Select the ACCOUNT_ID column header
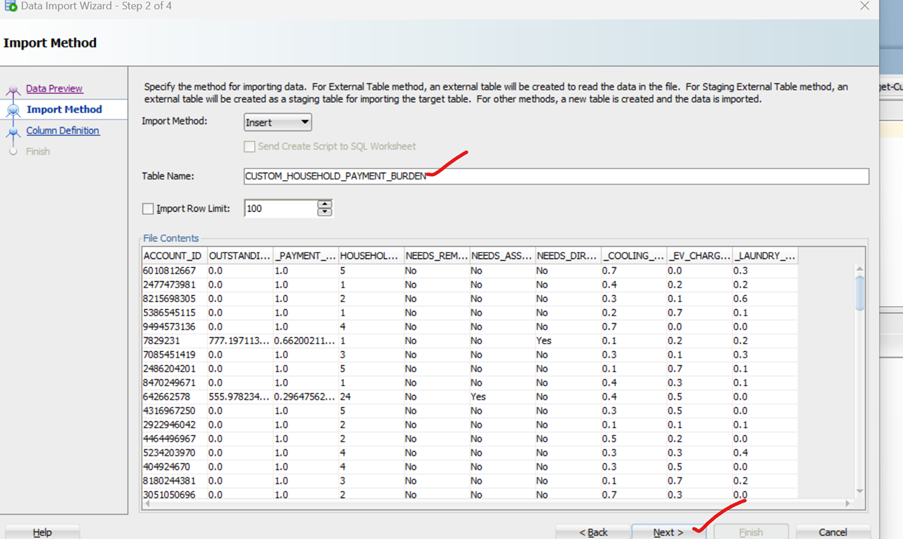Viewport: 903px width, 539px height. point(174,256)
